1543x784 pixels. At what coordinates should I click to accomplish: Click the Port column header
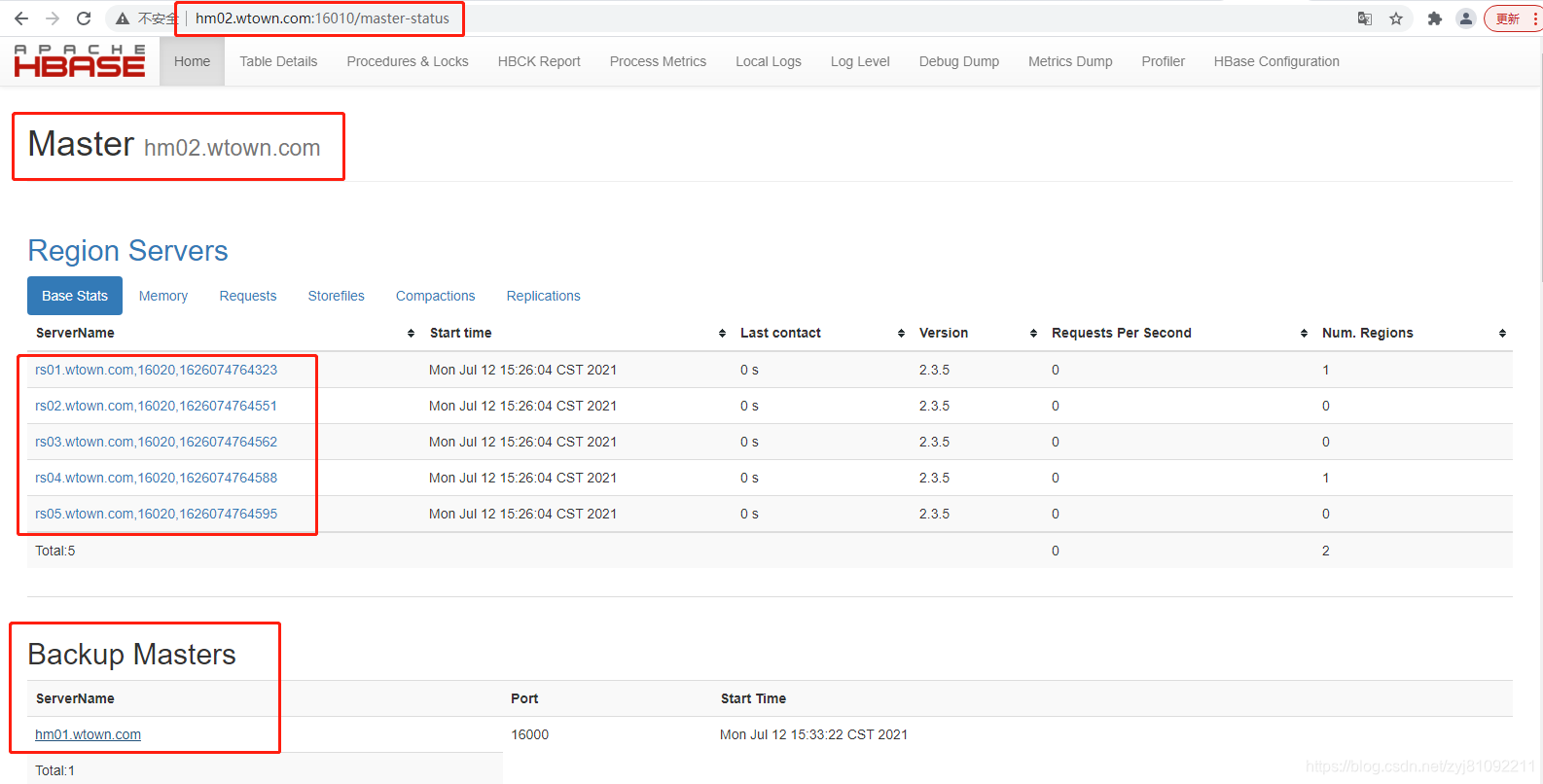pyautogui.click(x=524, y=698)
